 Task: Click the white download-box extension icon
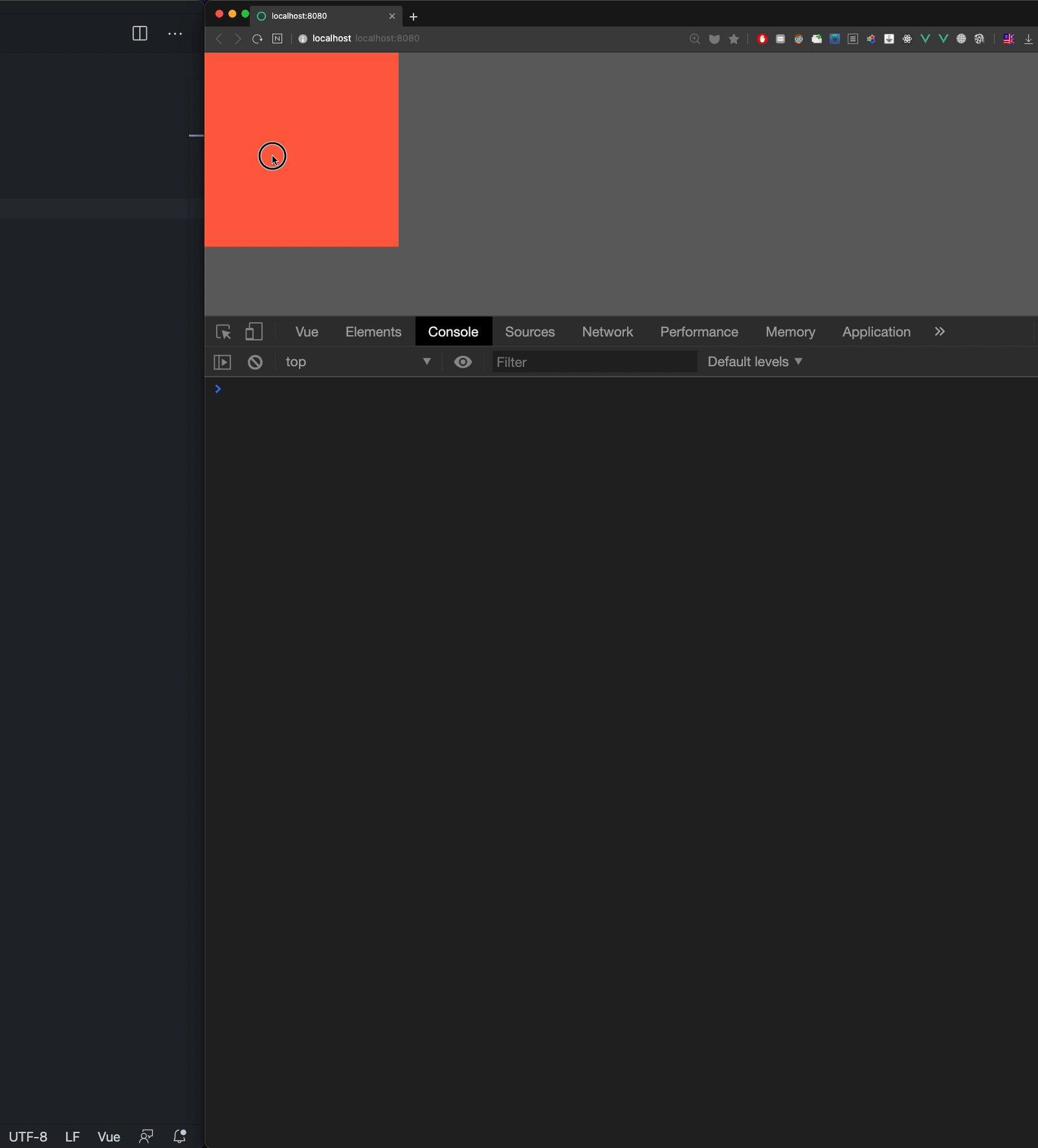889,39
